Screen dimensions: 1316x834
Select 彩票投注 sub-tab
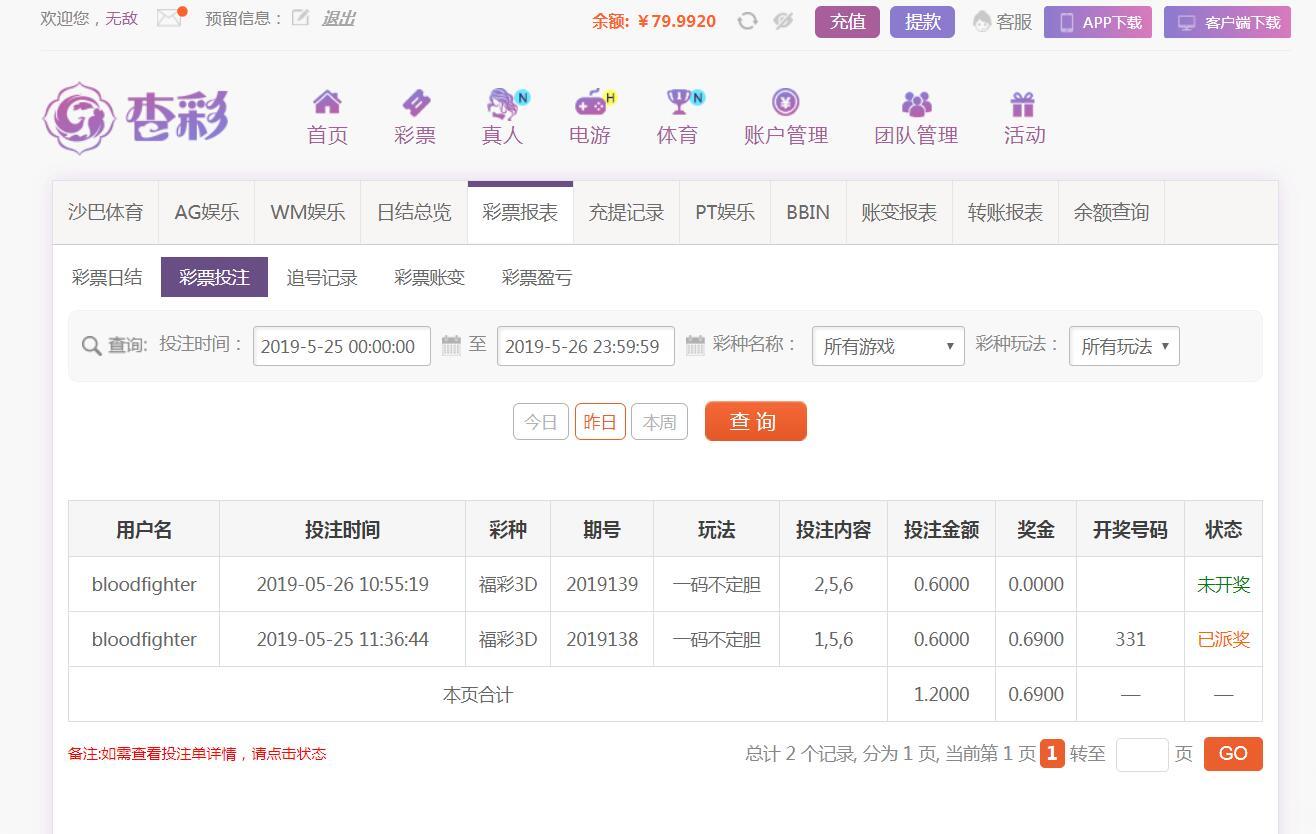point(214,277)
